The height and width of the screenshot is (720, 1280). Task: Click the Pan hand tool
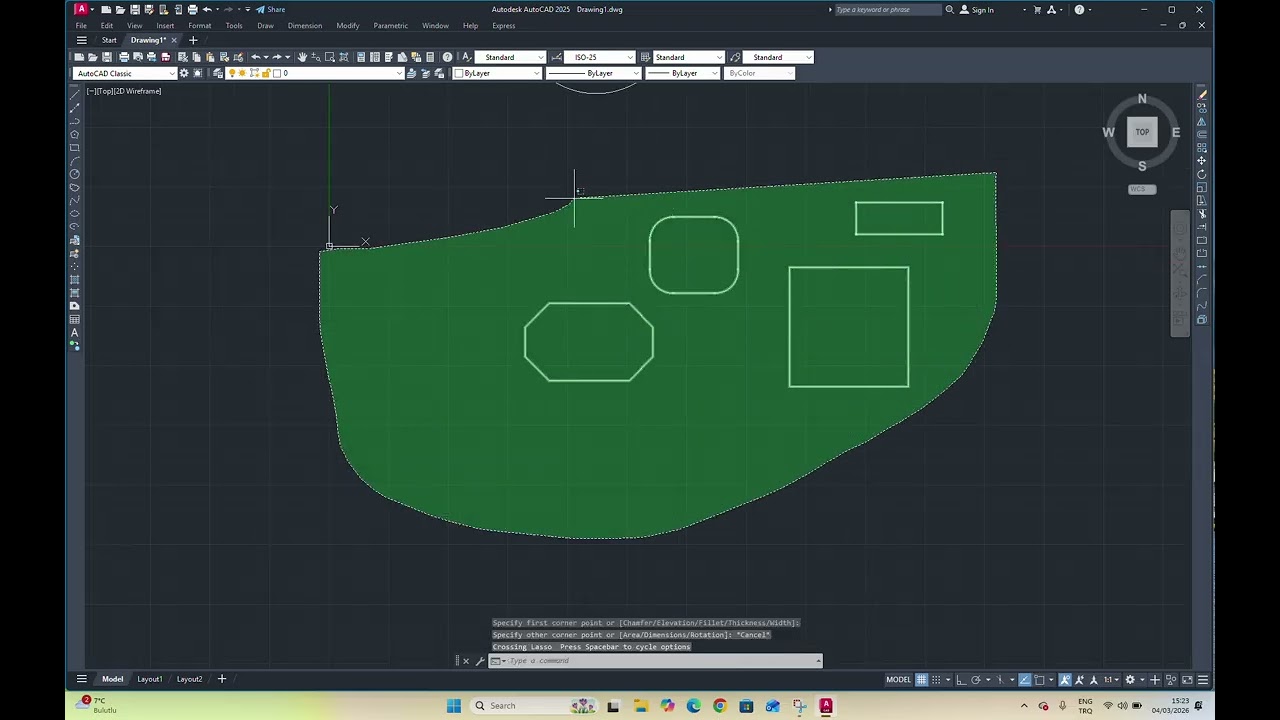pos(302,57)
